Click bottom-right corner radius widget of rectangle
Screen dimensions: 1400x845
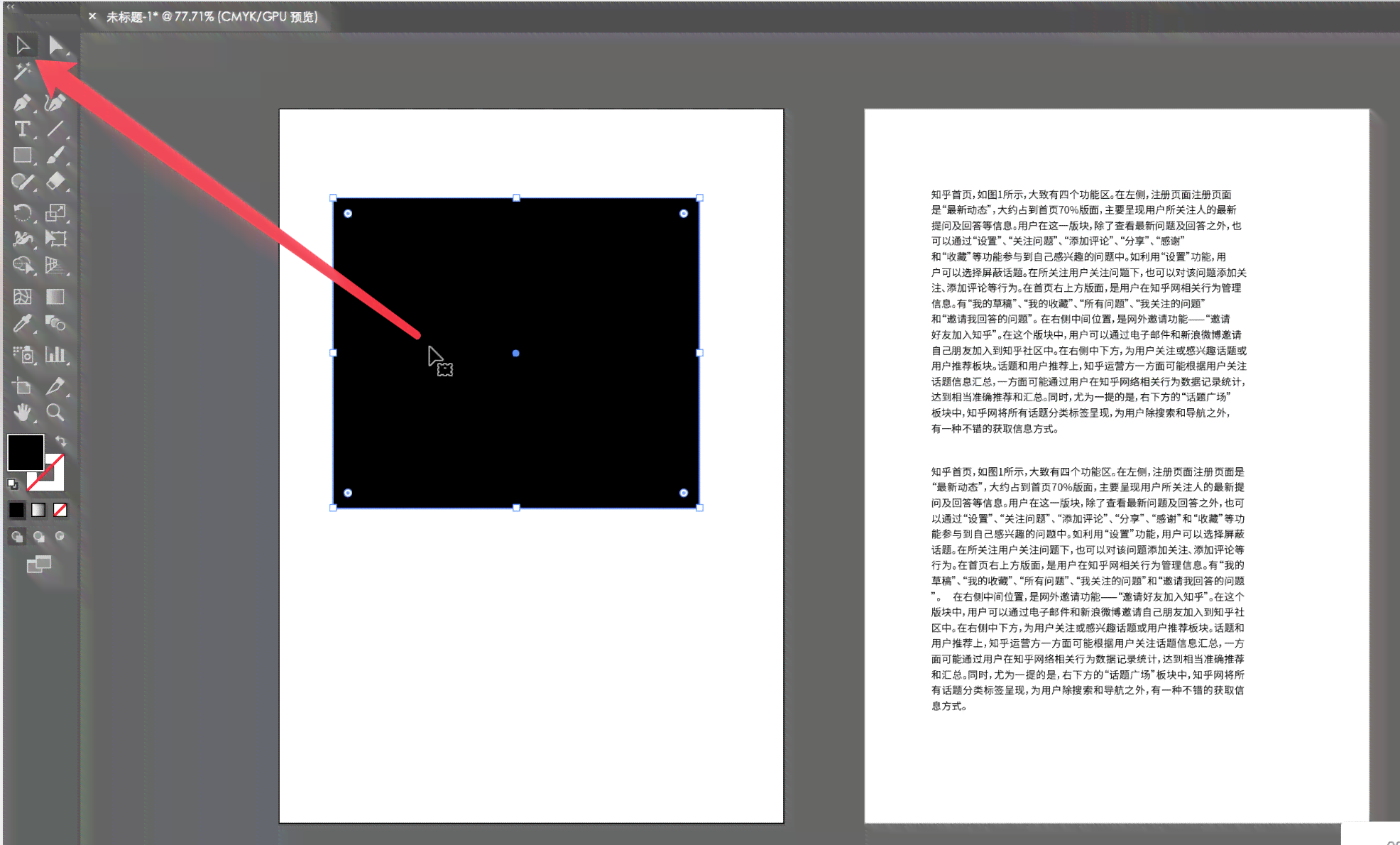click(684, 493)
